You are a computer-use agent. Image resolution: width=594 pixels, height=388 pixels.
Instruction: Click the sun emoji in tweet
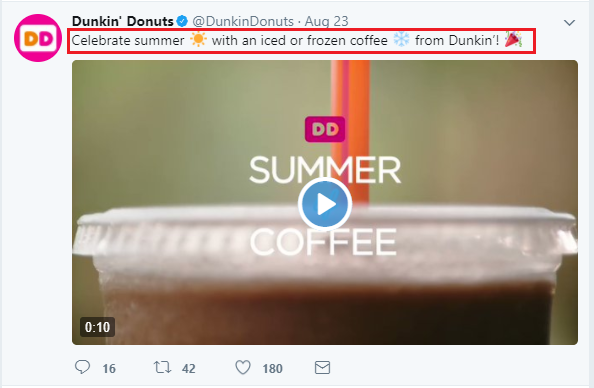click(199, 39)
